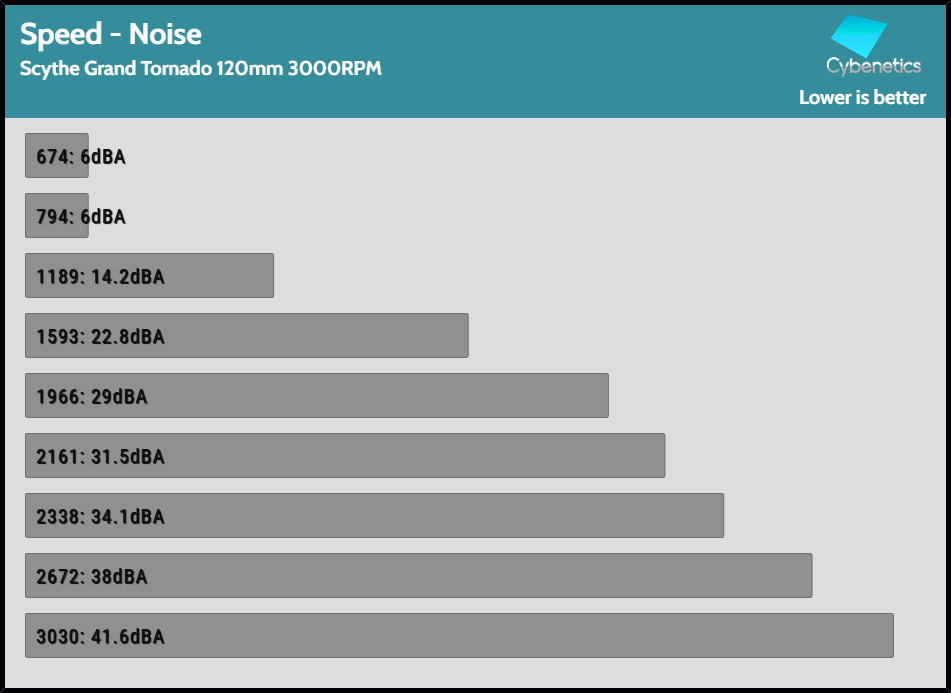Click the 'Lower is better' note

pos(862,98)
